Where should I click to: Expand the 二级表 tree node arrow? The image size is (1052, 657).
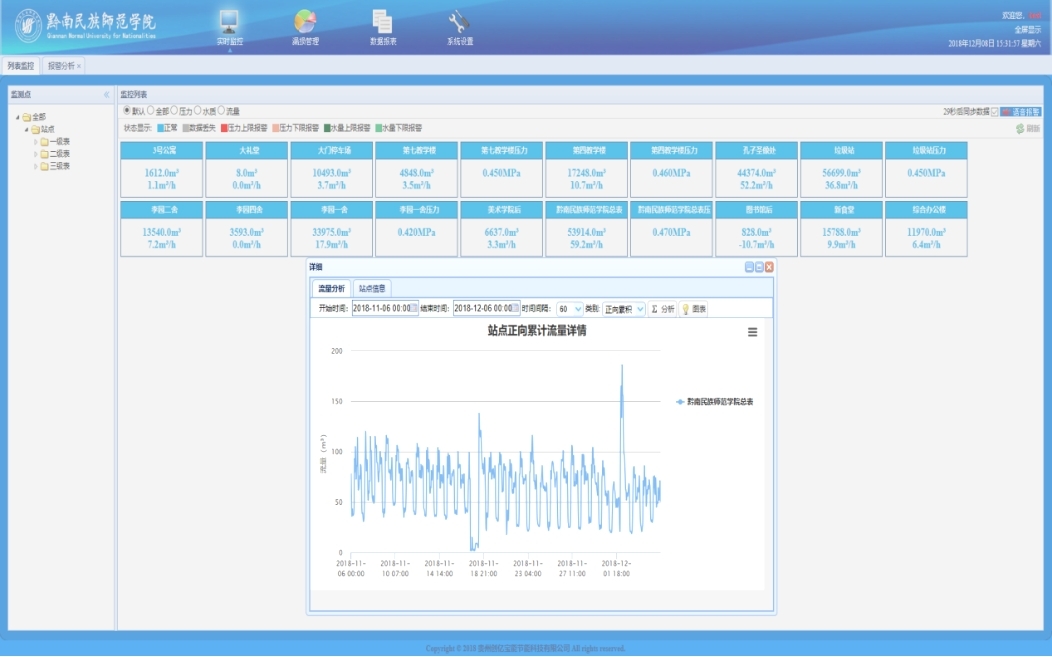[x=36, y=154]
